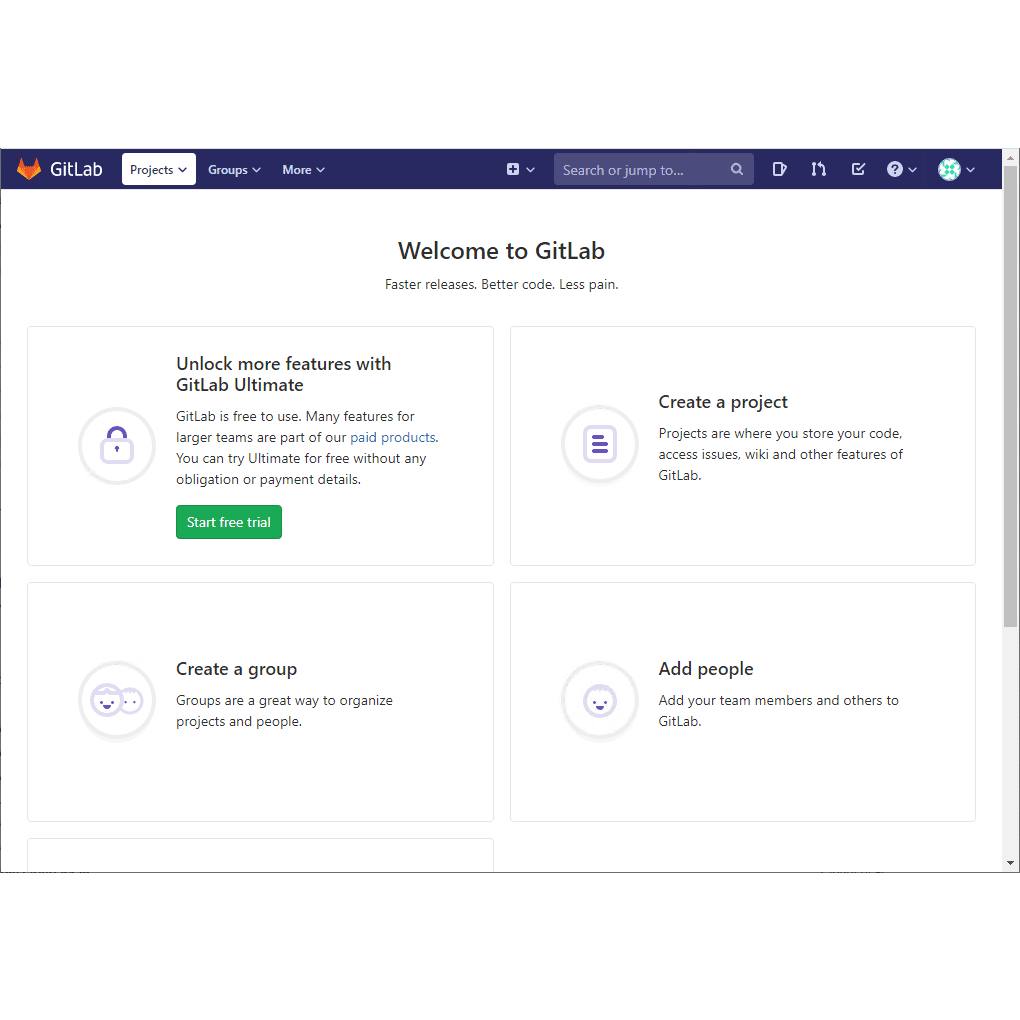The width and height of the screenshot is (1020, 1020).
Task: Open the Issues icon in navbar
Action: [x=779, y=169]
